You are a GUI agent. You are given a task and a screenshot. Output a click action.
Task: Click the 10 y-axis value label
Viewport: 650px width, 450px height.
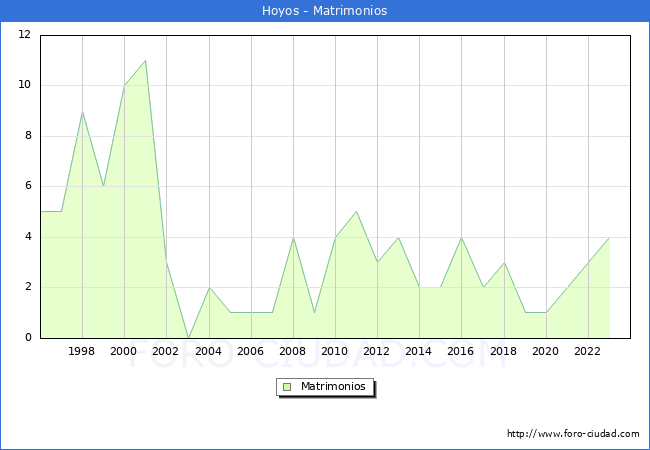[x=24, y=85]
